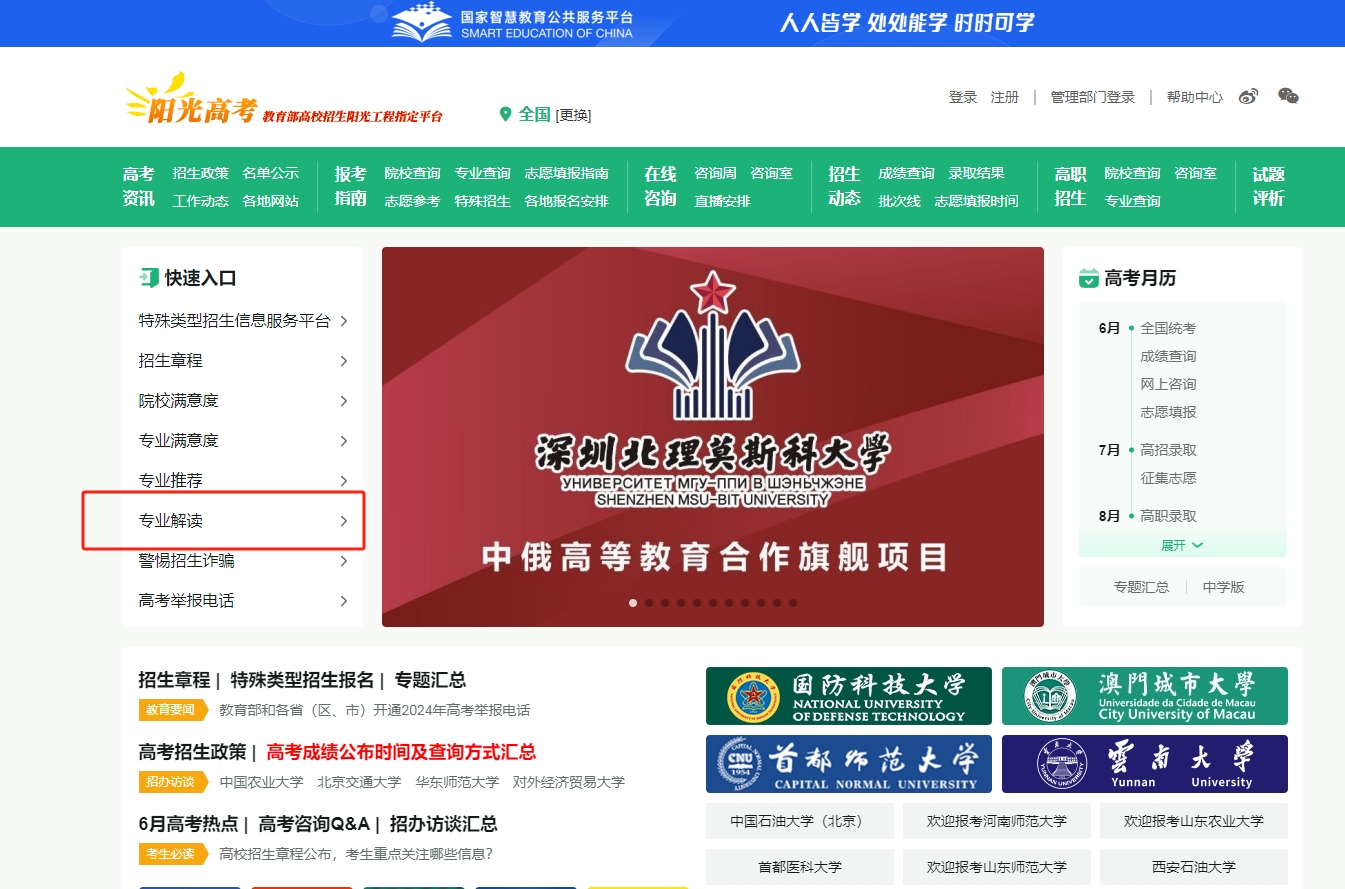1345x889 pixels.
Task: Open 专题汇总 link under calendar
Action: pos(1141,587)
